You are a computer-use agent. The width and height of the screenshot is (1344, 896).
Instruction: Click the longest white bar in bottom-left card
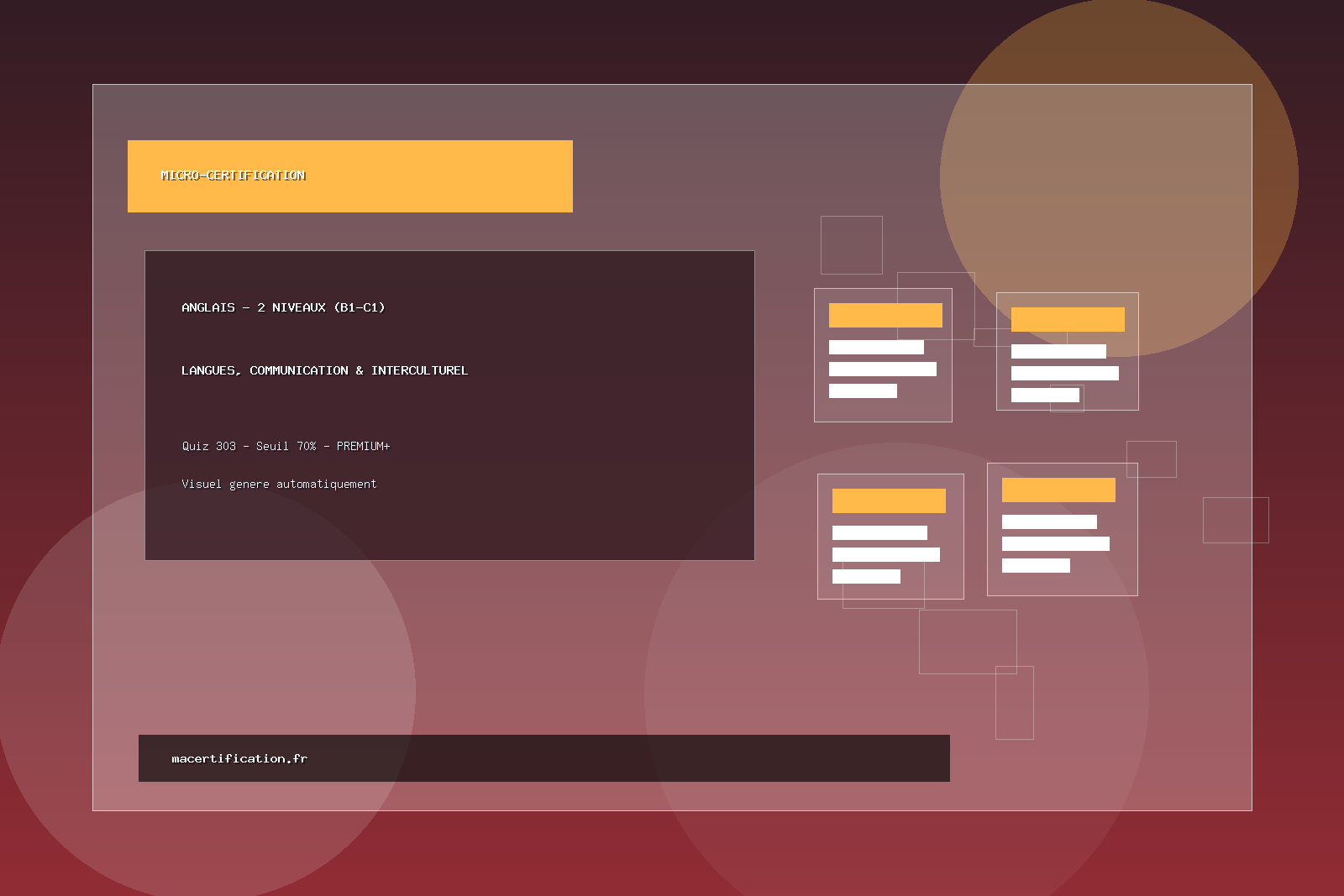coord(885,554)
